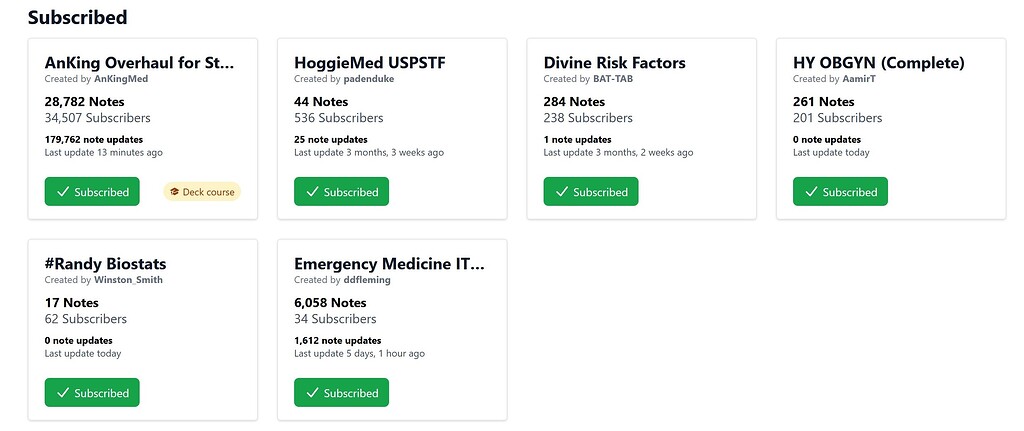Open the Divine Risk Factors deck title

(615, 63)
